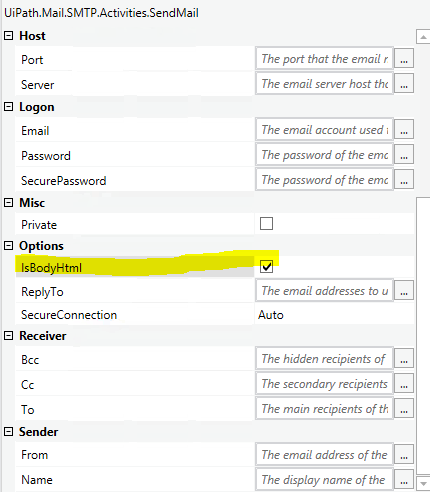Collapse the Sender section

[x=8, y=432]
